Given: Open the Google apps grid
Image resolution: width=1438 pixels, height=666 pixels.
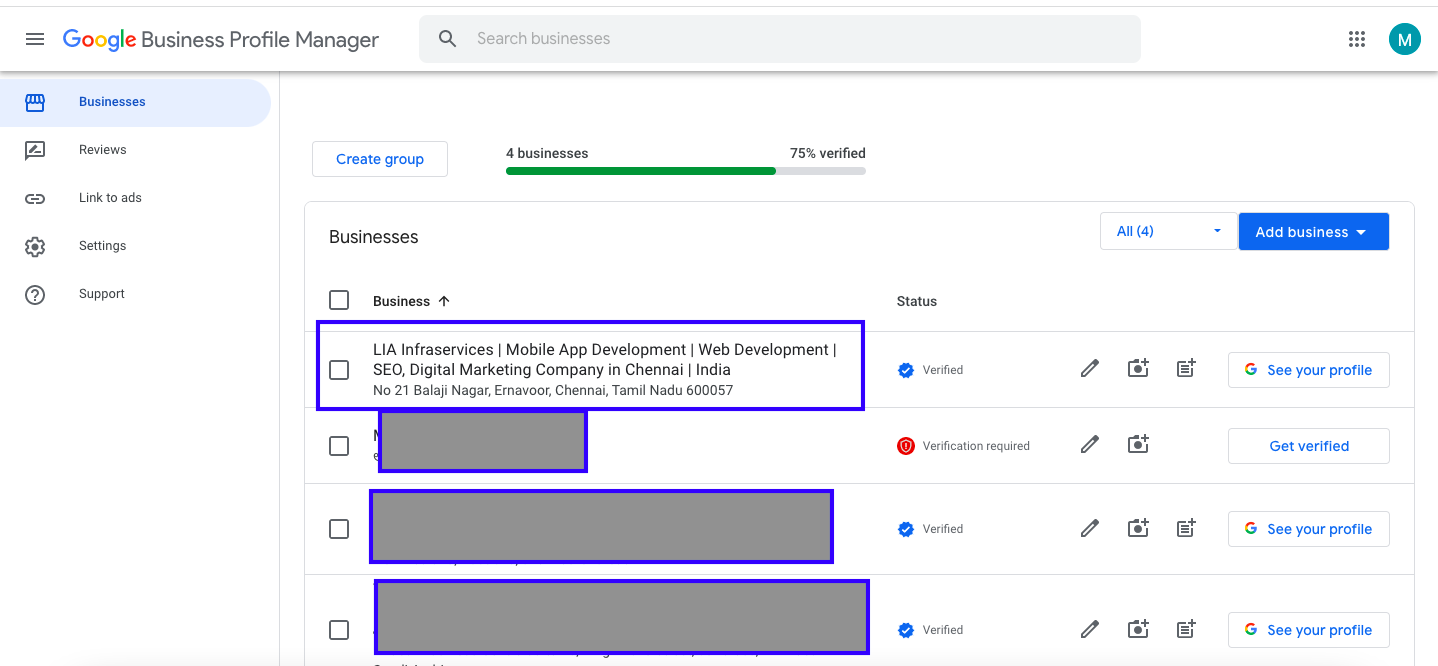Looking at the screenshot, I should coord(1357,39).
